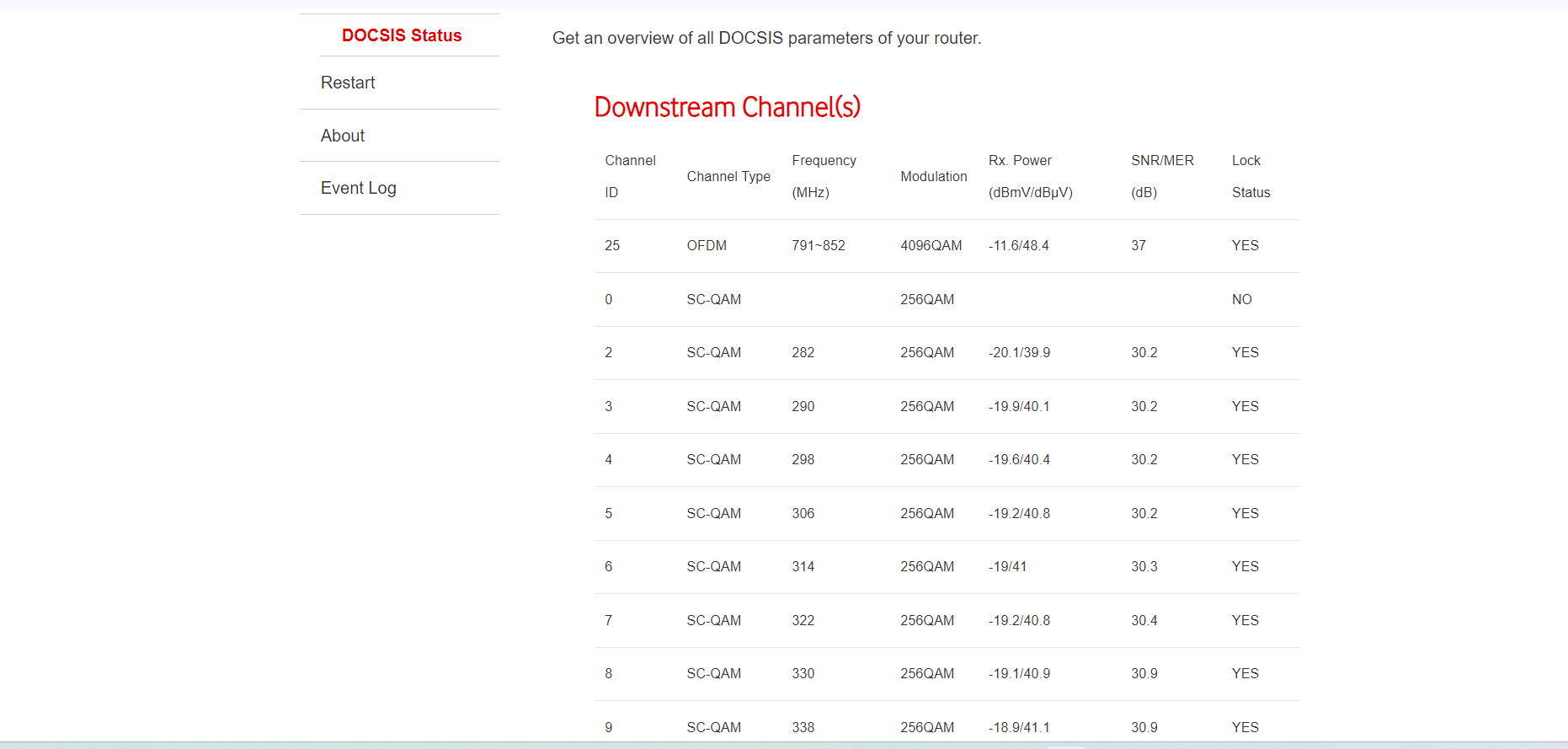This screenshot has width=1568, height=749.
Task: Click the 791~852 frequency value
Action: (x=818, y=246)
